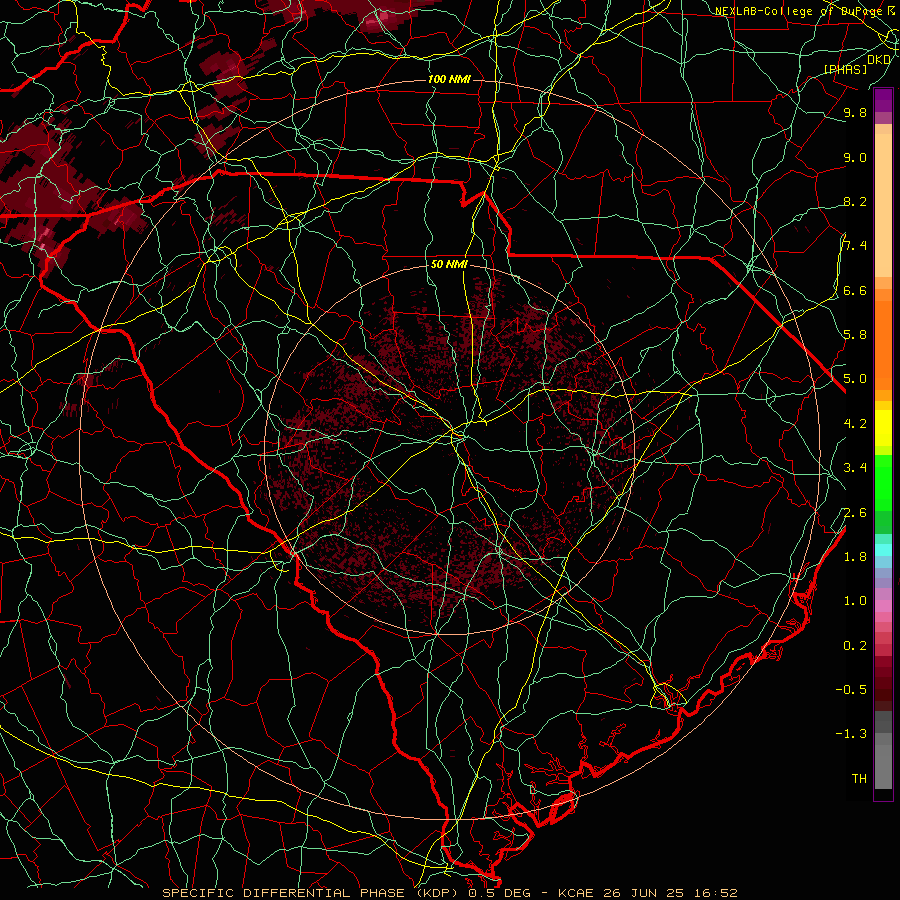Select the 5.8 value on color scale
Image resolution: width=900 pixels, height=900 pixels.
(x=855, y=335)
